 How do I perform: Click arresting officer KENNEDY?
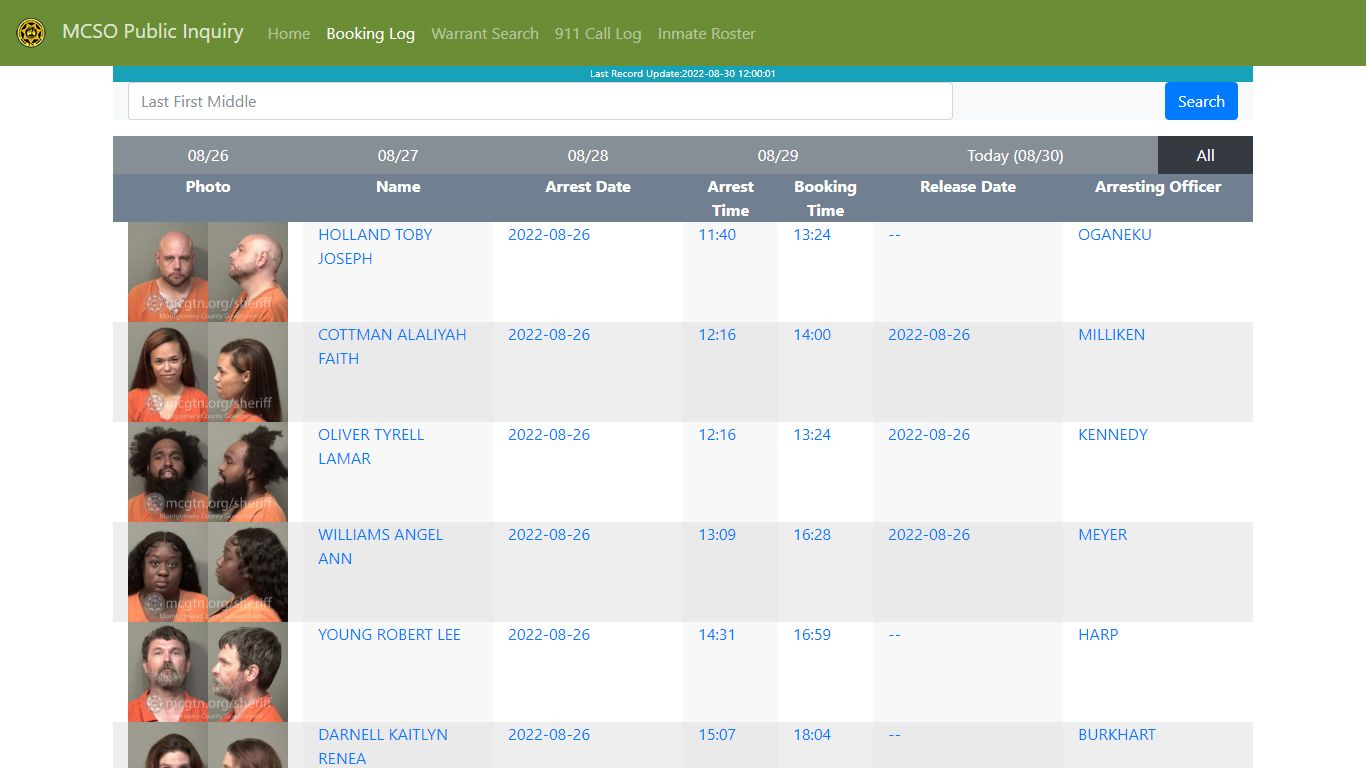(1112, 434)
